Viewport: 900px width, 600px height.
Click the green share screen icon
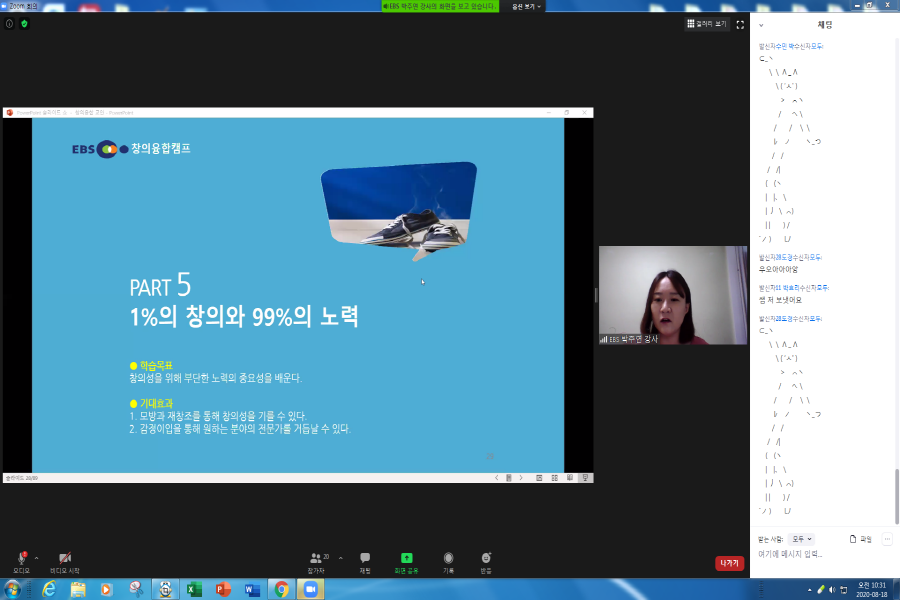pyautogui.click(x=406, y=558)
